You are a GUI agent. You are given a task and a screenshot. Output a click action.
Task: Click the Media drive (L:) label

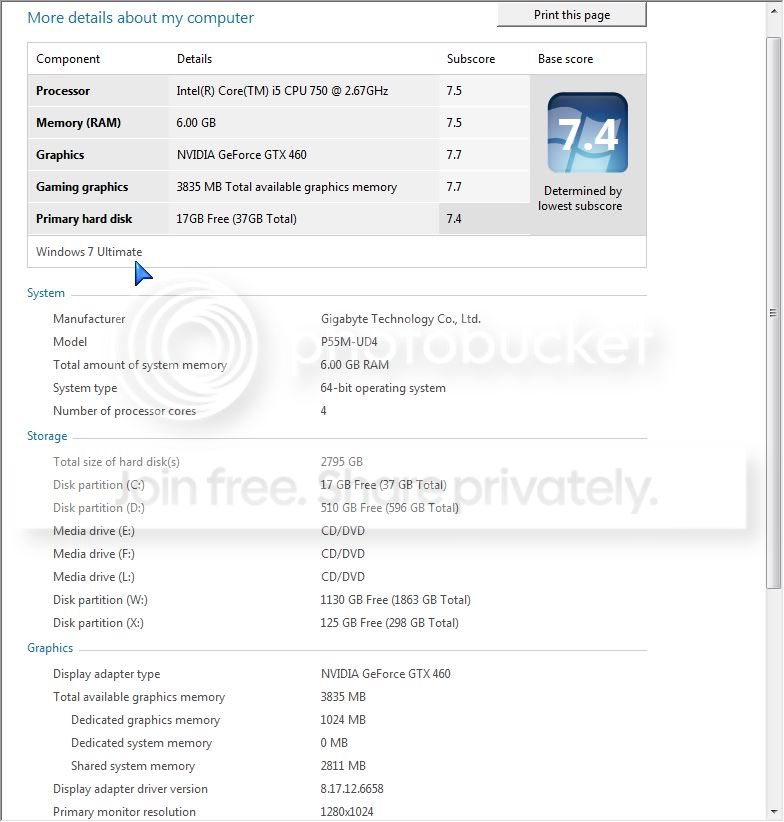[x=94, y=577]
